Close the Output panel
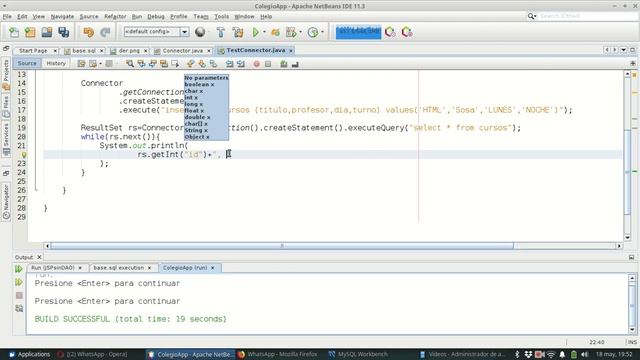Viewport: 640px width, 360px height. [39, 257]
